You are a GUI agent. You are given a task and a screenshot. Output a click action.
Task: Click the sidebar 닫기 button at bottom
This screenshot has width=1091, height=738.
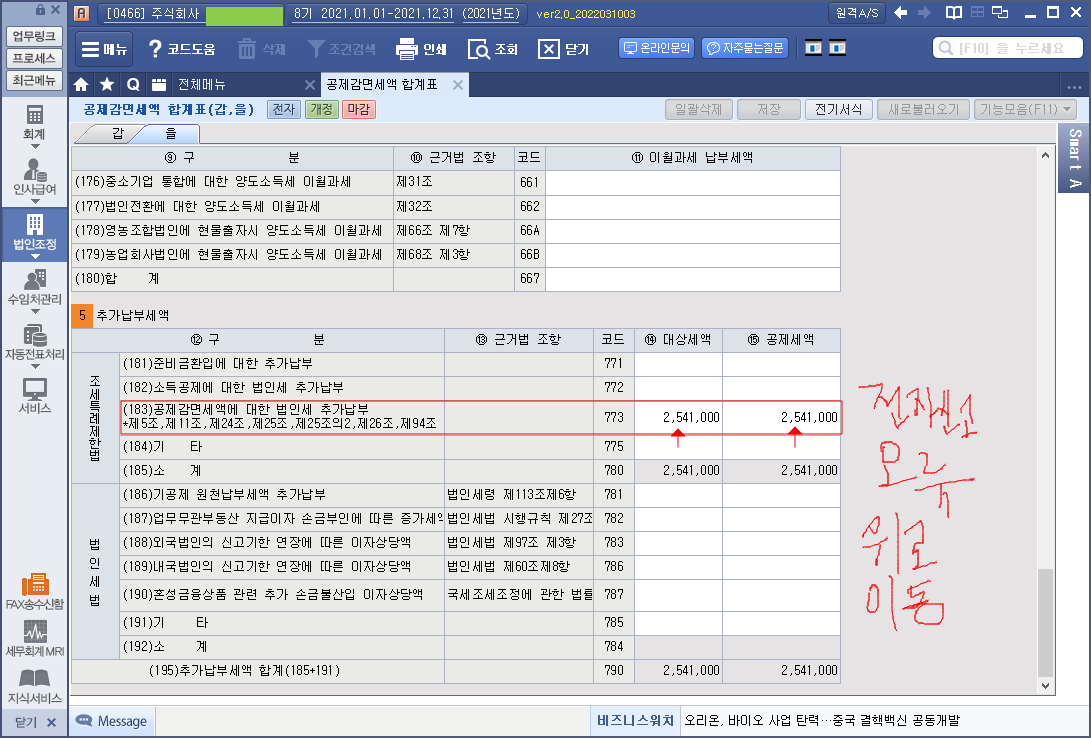(34, 723)
